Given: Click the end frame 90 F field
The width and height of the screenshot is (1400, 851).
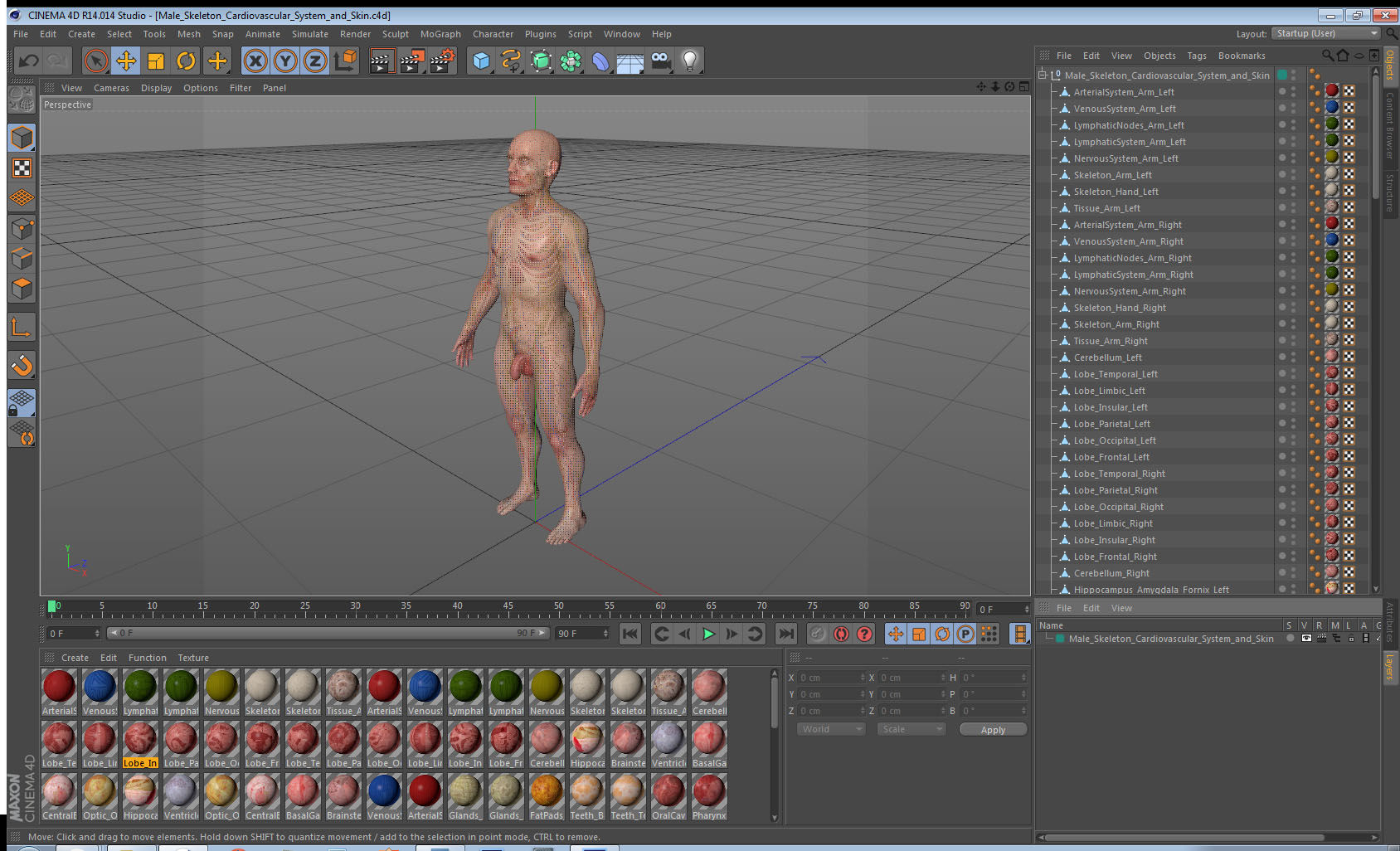Looking at the screenshot, I should tap(582, 634).
